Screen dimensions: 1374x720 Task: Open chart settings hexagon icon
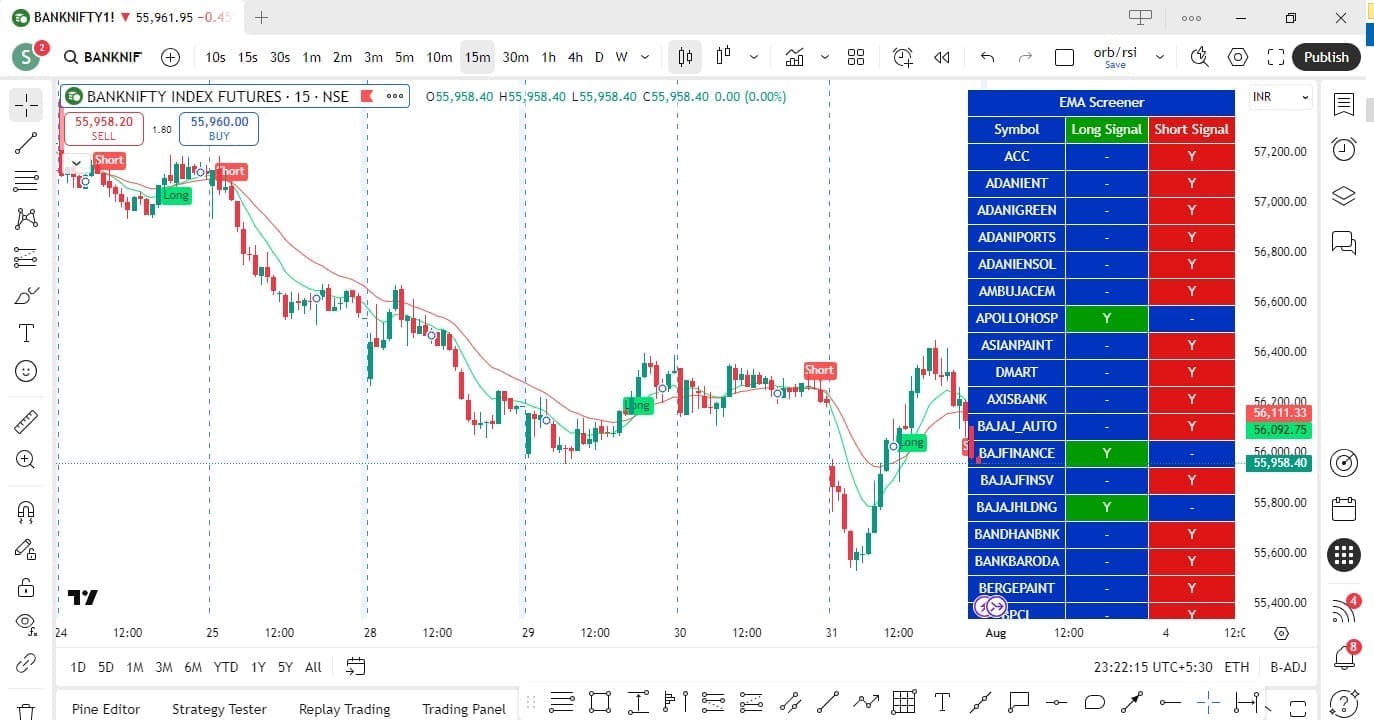coord(1238,57)
